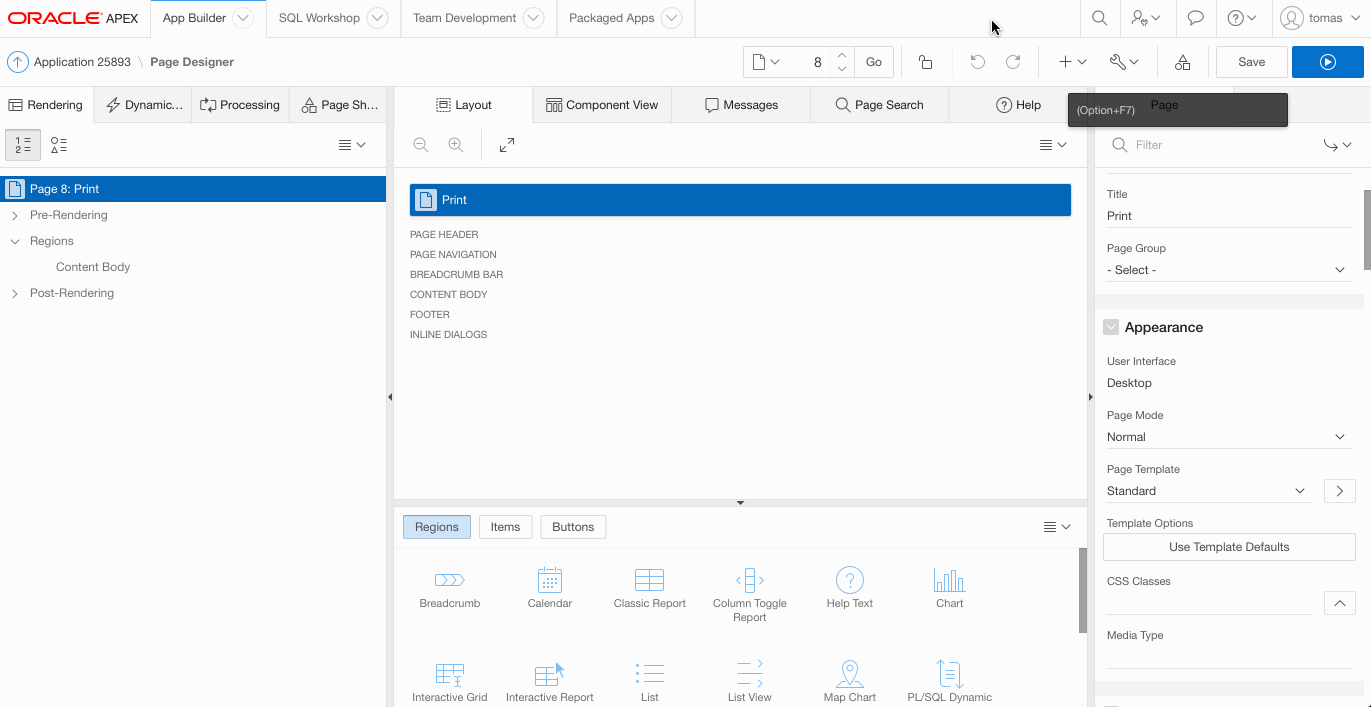Expand the layout to full screen
The width and height of the screenshot is (1371, 707).
click(507, 145)
